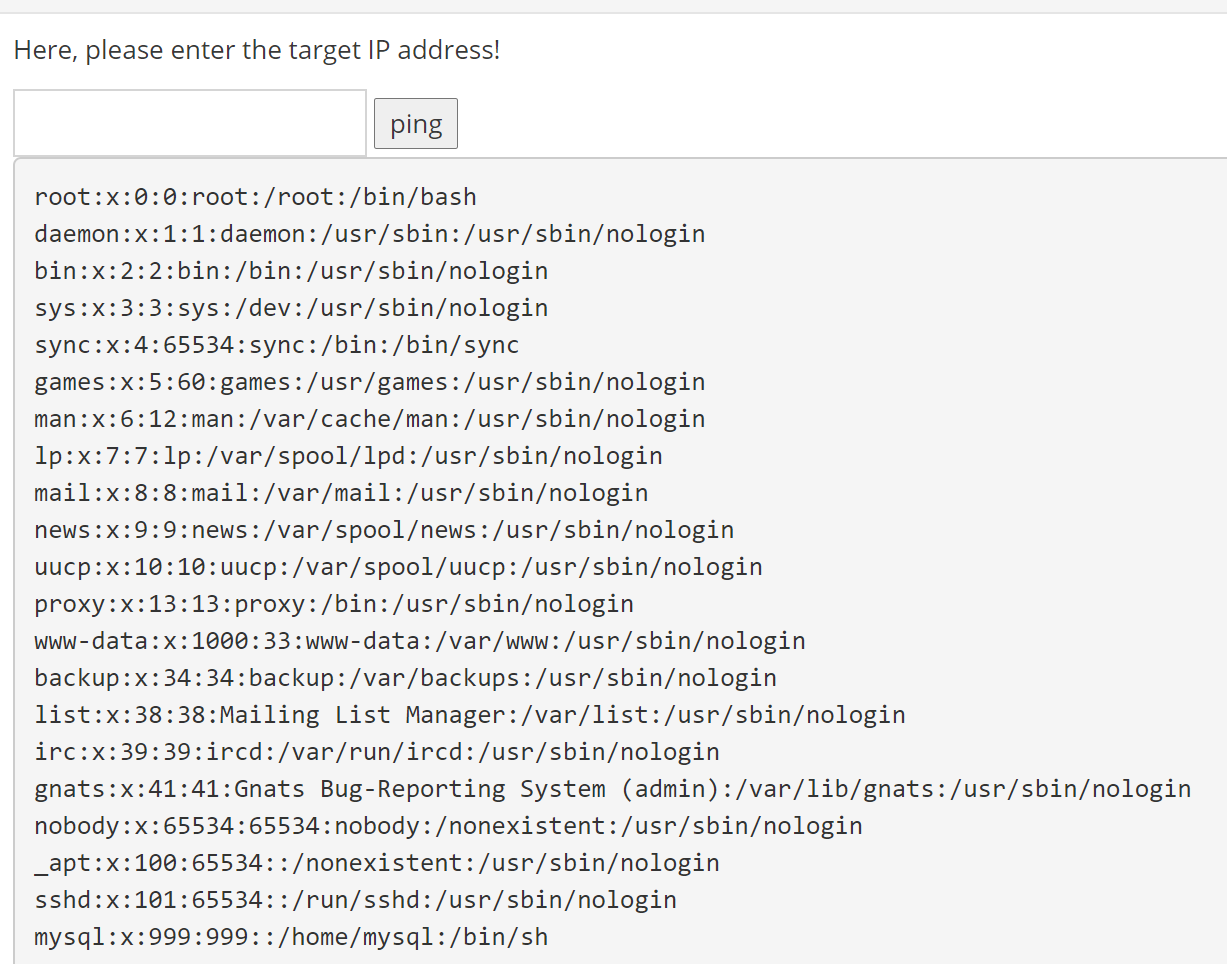The height and width of the screenshot is (964, 1227).
Task: Click the Mailing List Manager line
Action: click(470, 715)
